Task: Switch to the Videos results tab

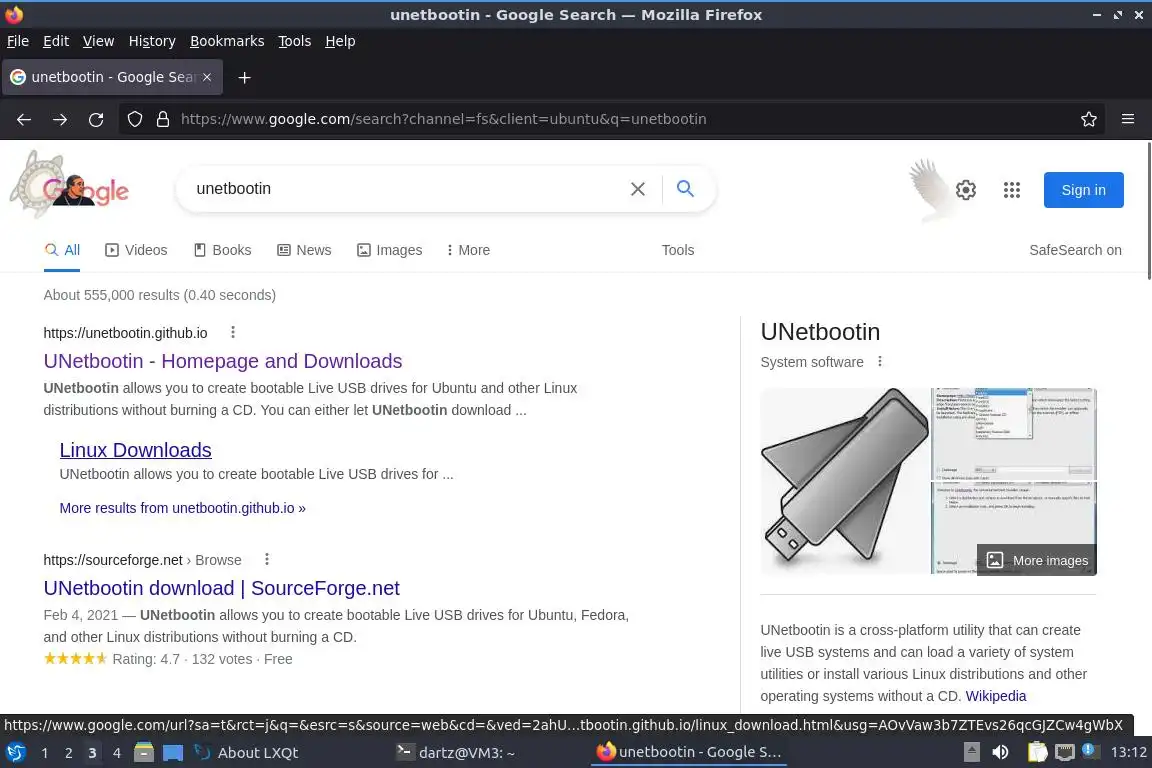Action: [x=136, y=250]
